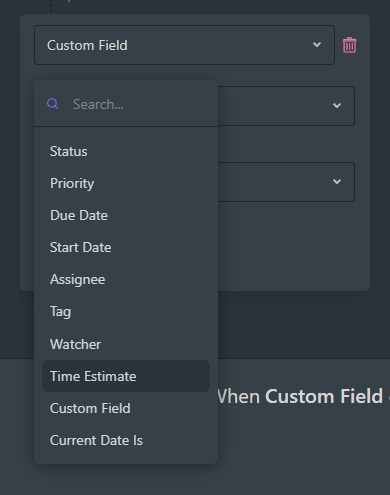The image size is (390, 495).
Task: Select the Start Date option
Action: pos(126,247)
